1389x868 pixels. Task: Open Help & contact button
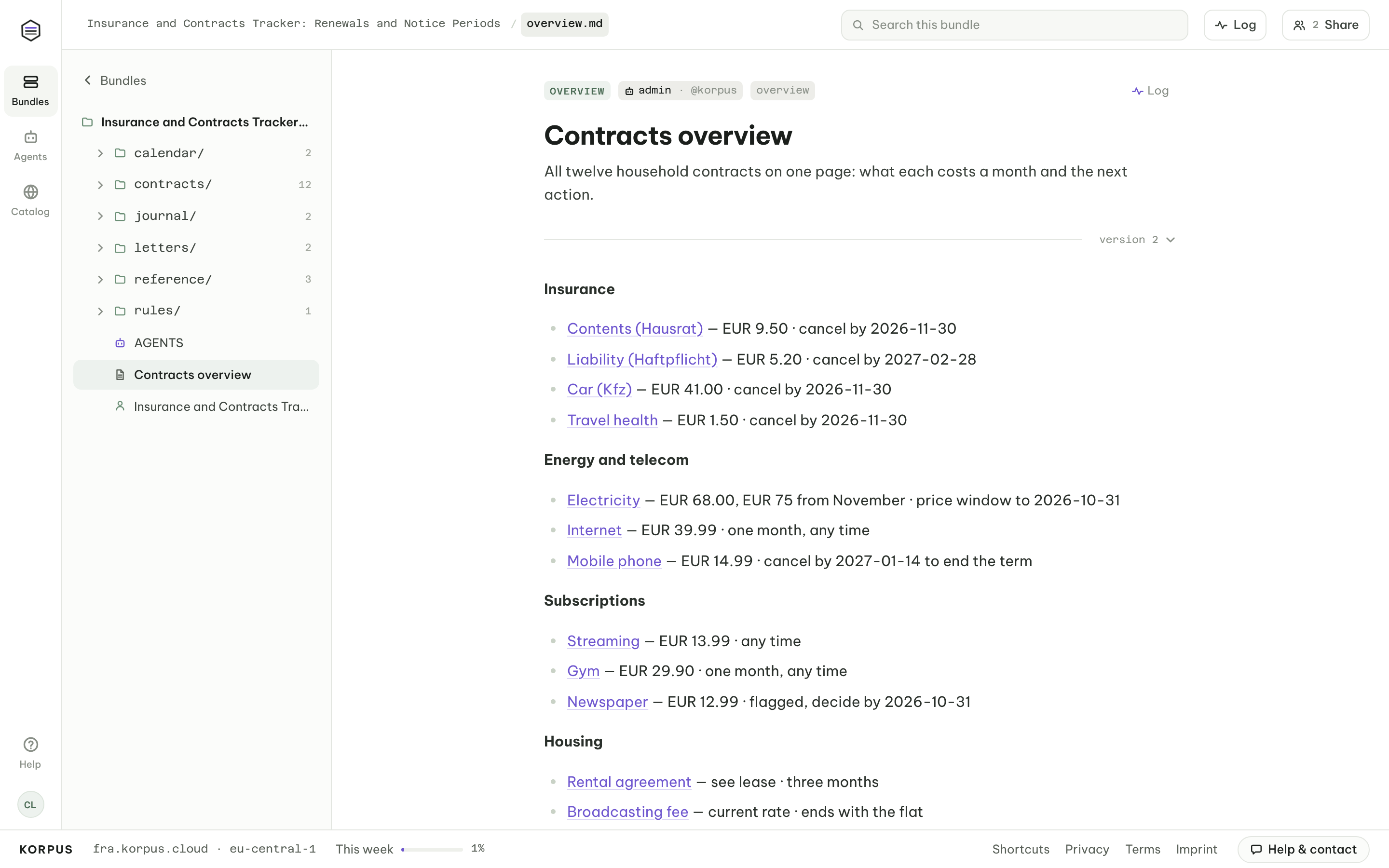tap(1303, 850)
